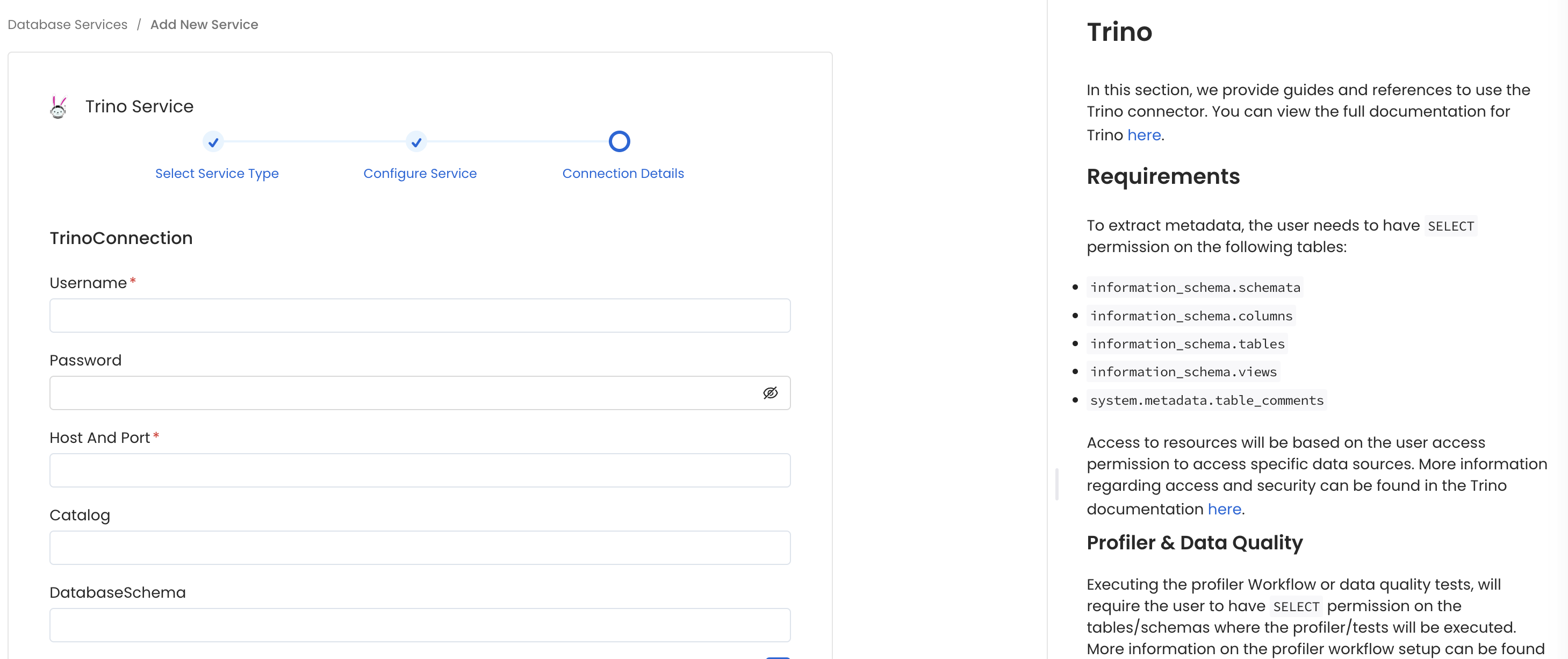Click the blue element below the DatabaseSchema field

pyautogui.click(x=780, y=656)
